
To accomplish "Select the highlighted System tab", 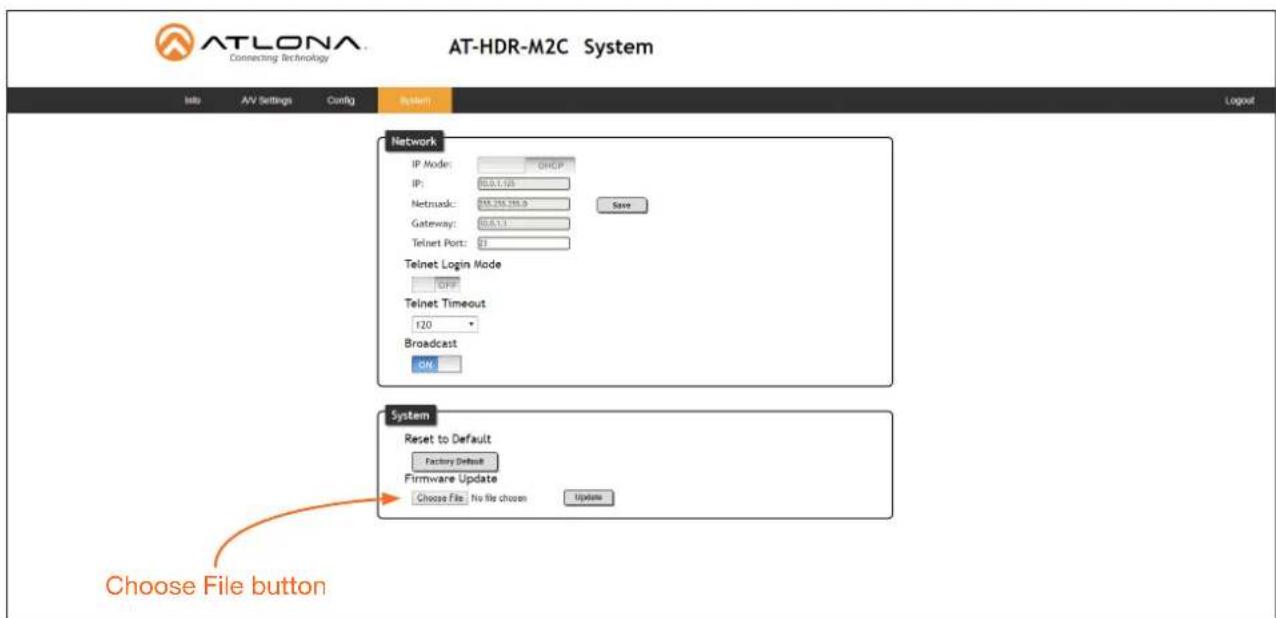I will click(414, 100).
